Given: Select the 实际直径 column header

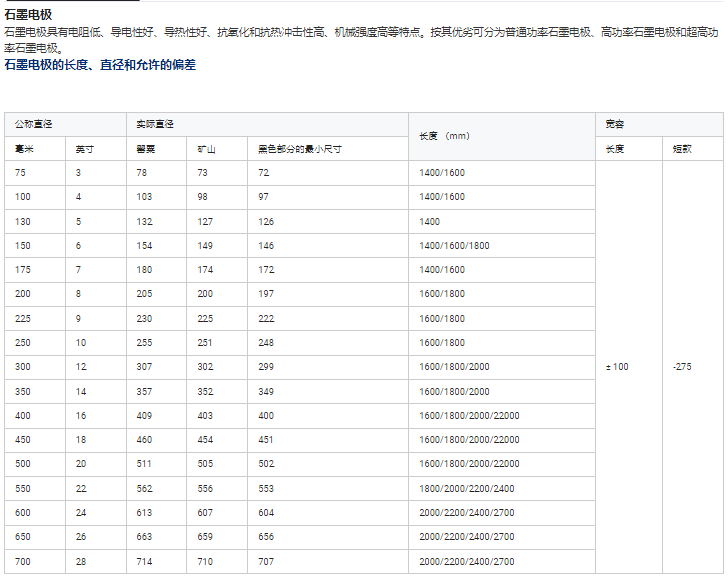Looking at the screenshot, I should click(x=155, y=124).
